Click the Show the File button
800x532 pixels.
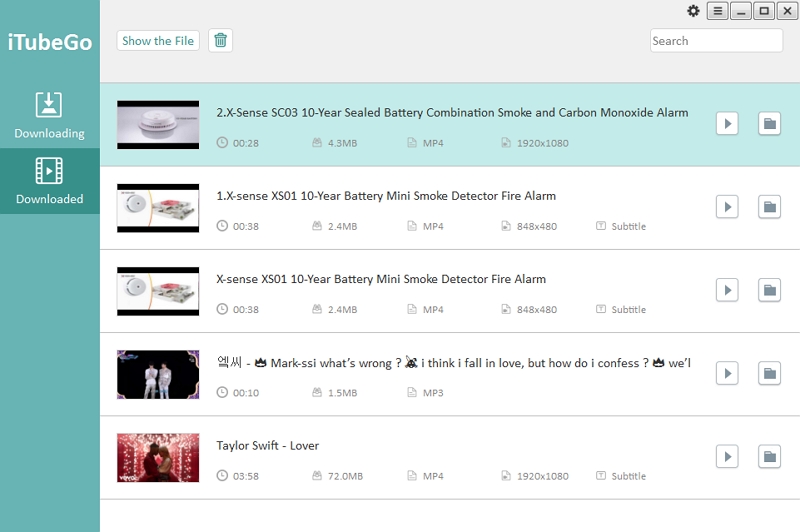pyautogui.click(x=158, y=41)
